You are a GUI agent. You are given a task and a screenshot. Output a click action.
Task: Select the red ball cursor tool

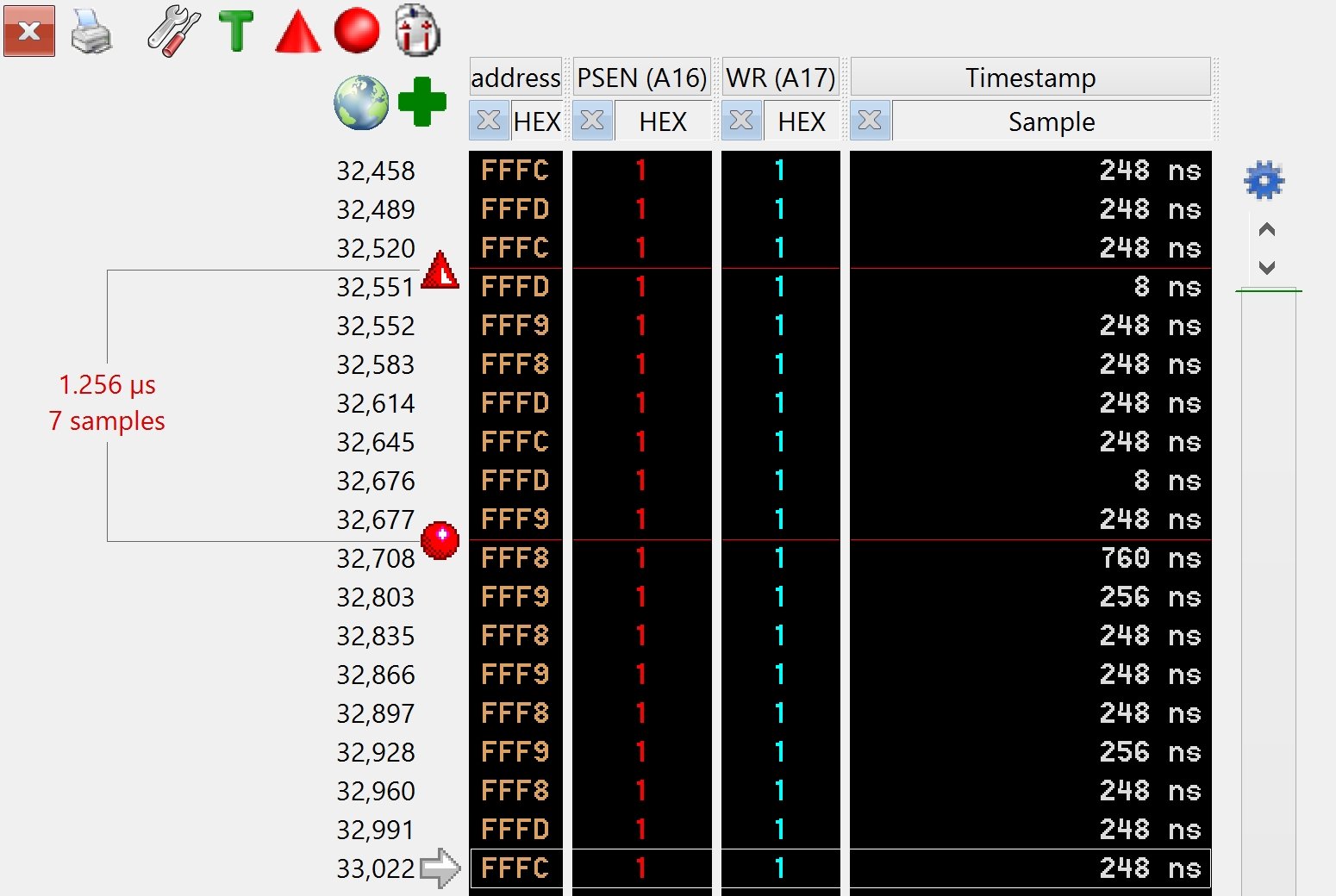[x=357, y=30]
